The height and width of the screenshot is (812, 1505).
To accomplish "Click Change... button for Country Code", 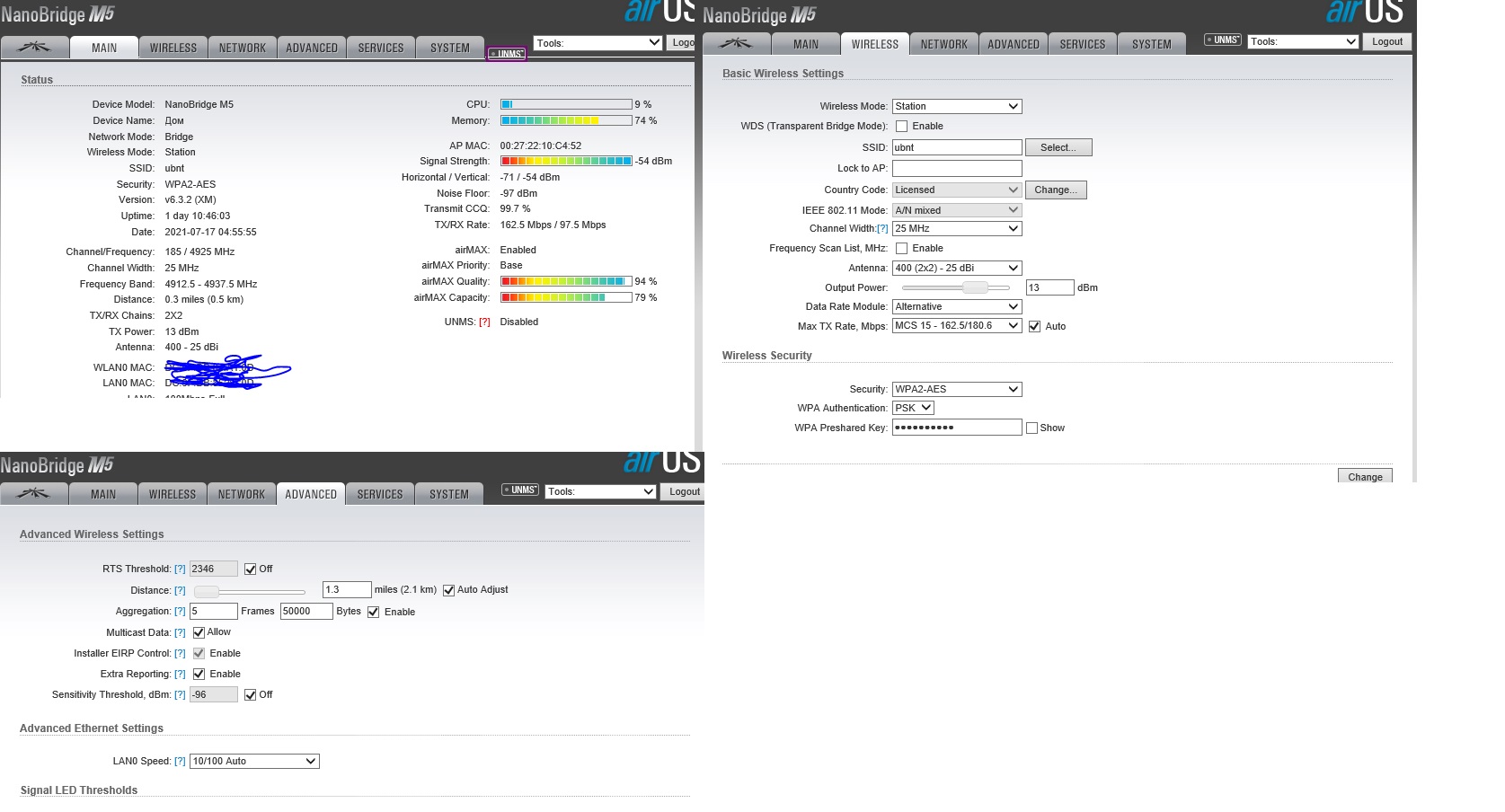I will coord(1056,190).
